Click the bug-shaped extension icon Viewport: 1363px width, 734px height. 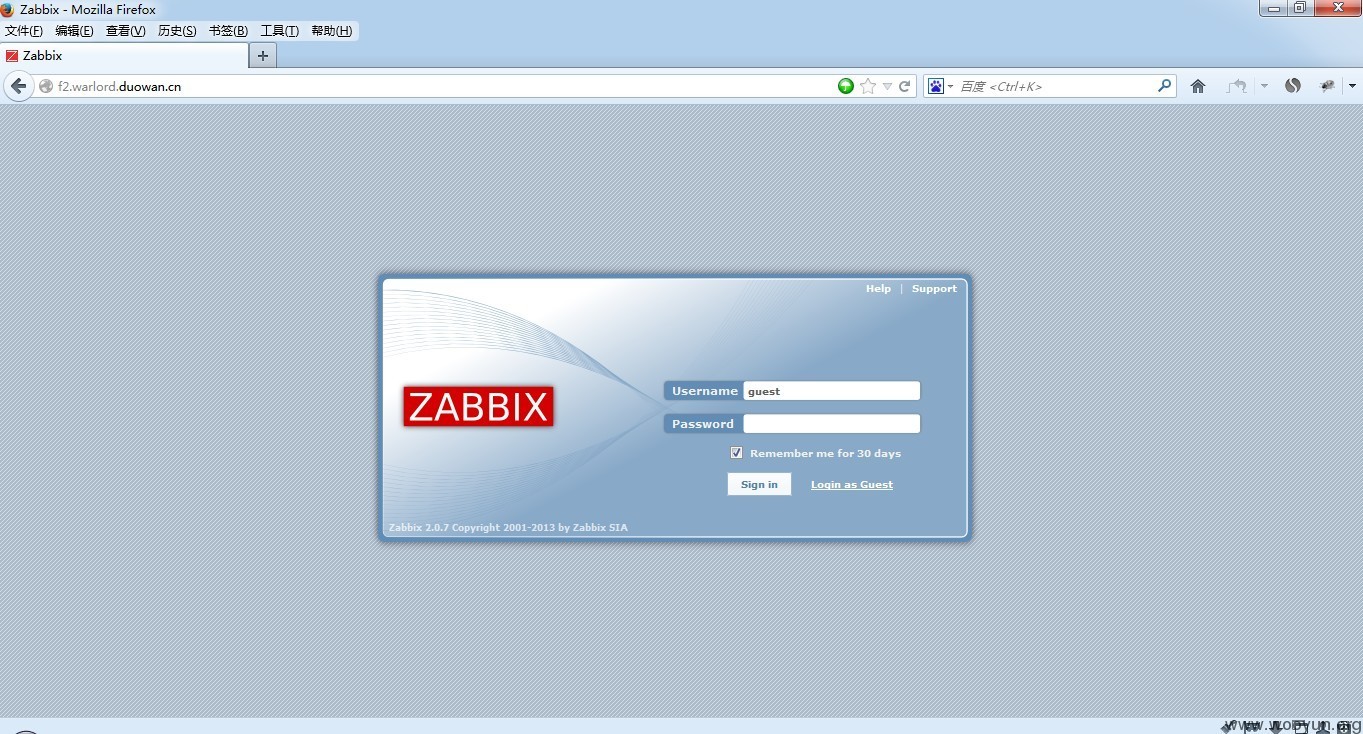(1328, 86)
